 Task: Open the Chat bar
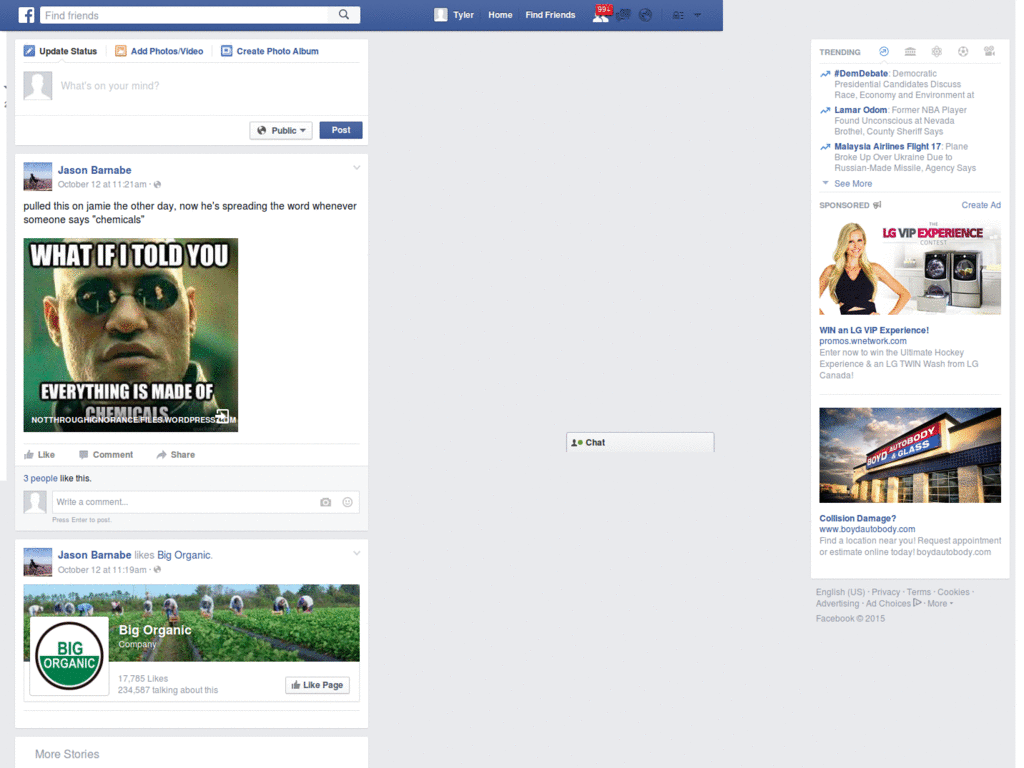(x=640, y=442)
